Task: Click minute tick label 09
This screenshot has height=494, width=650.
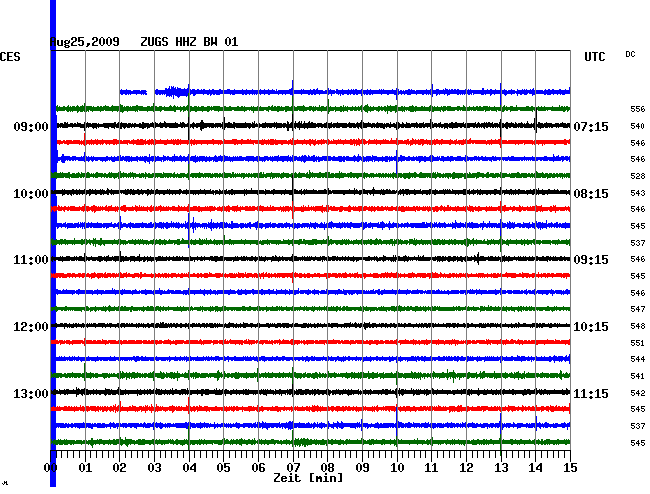Action: tap(362, 468)
